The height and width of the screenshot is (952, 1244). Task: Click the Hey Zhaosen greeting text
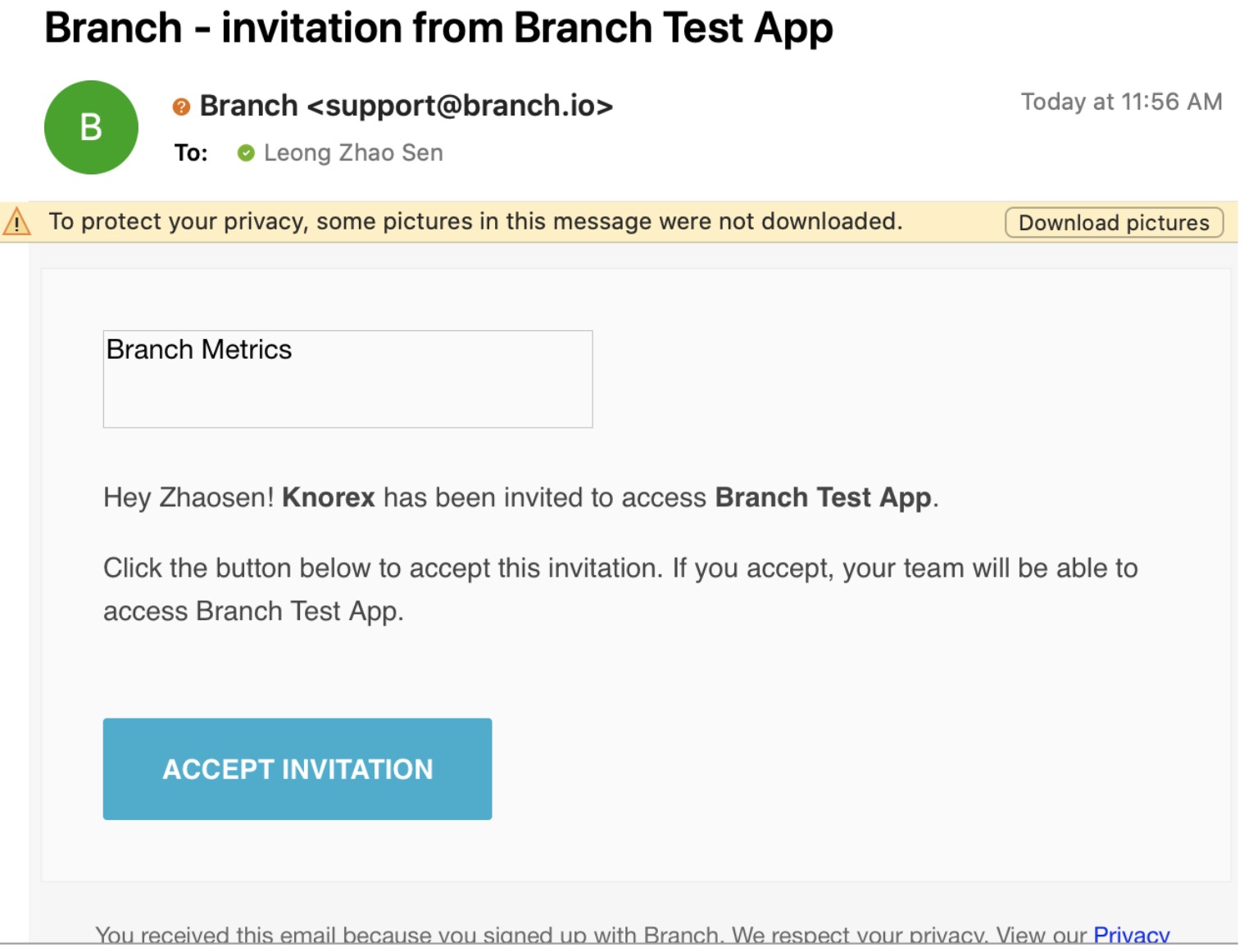188,497
